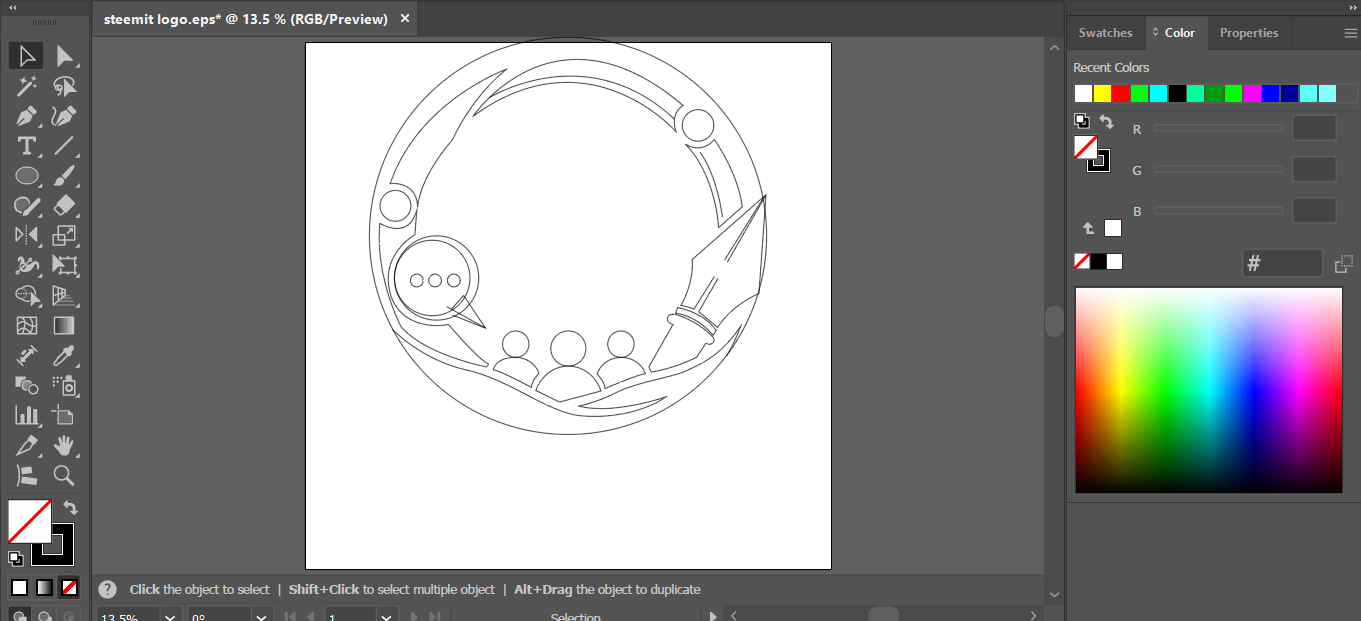Reset to default fill and stroke in toolbar
This screenshot has width=1361, height=621.
(16, 558)
